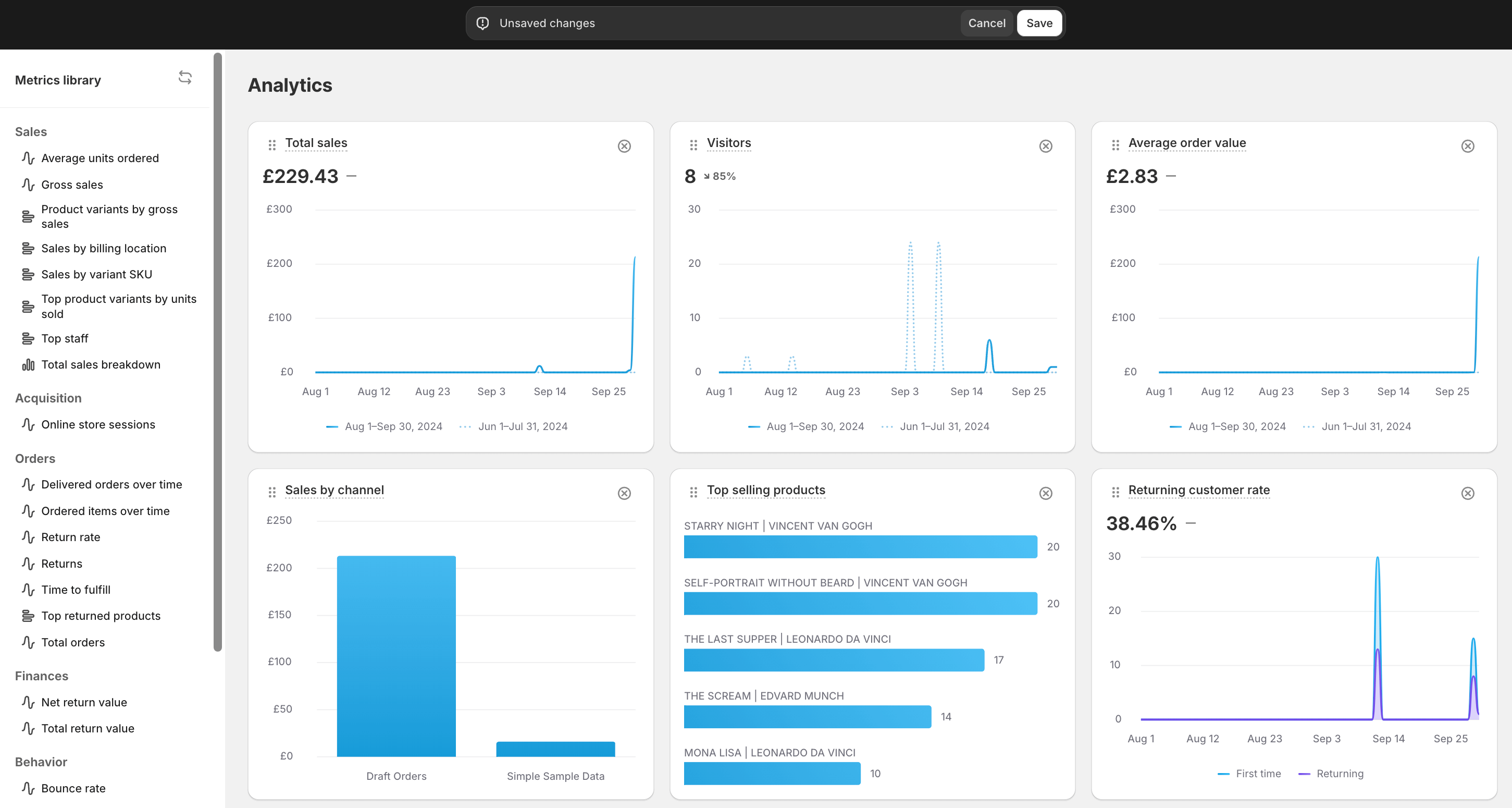
Task: Click the Draft Orders bar in chart
Action: click(396, 656)
